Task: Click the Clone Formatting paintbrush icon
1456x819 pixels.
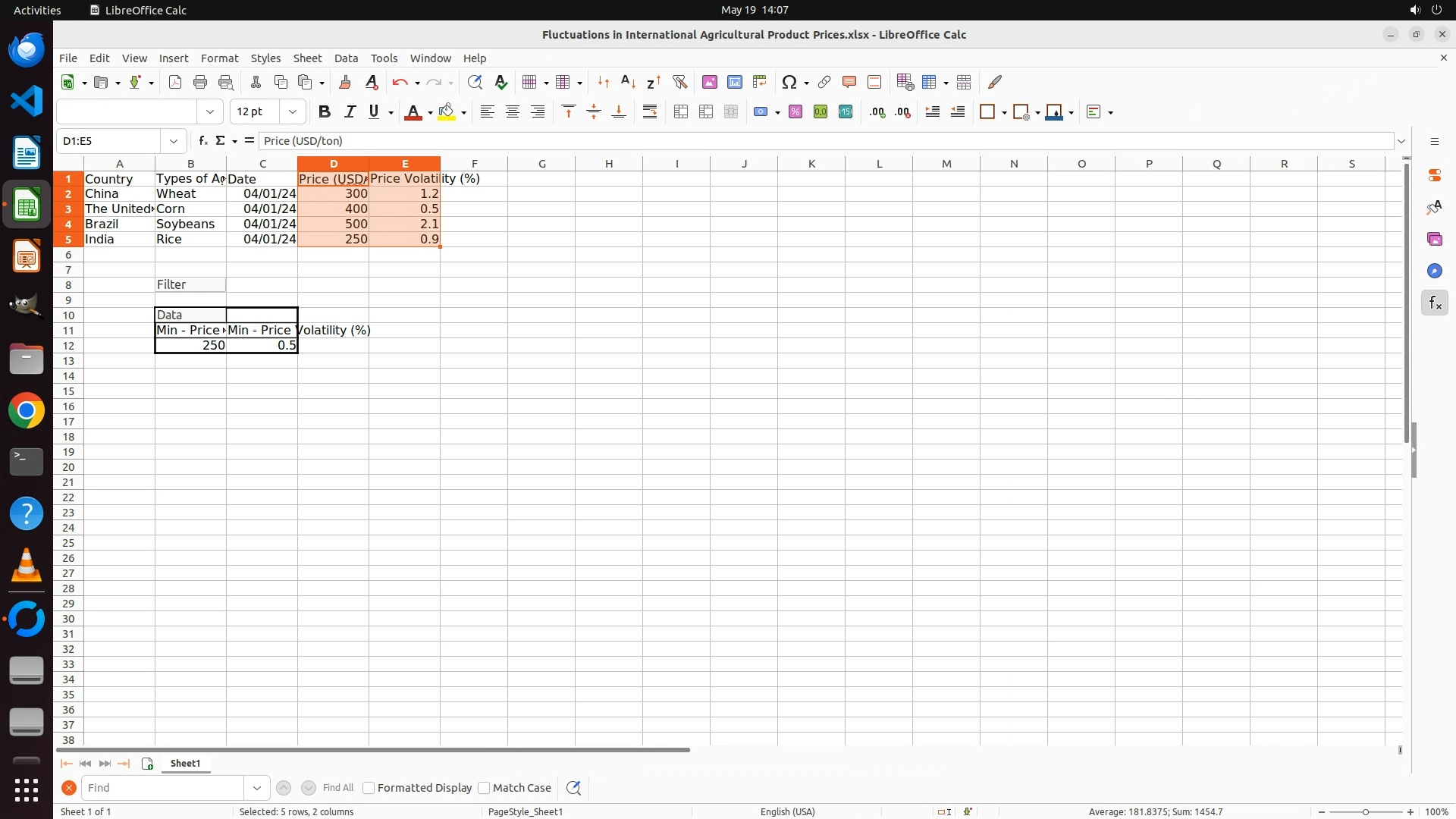Action: pos(345,82)
